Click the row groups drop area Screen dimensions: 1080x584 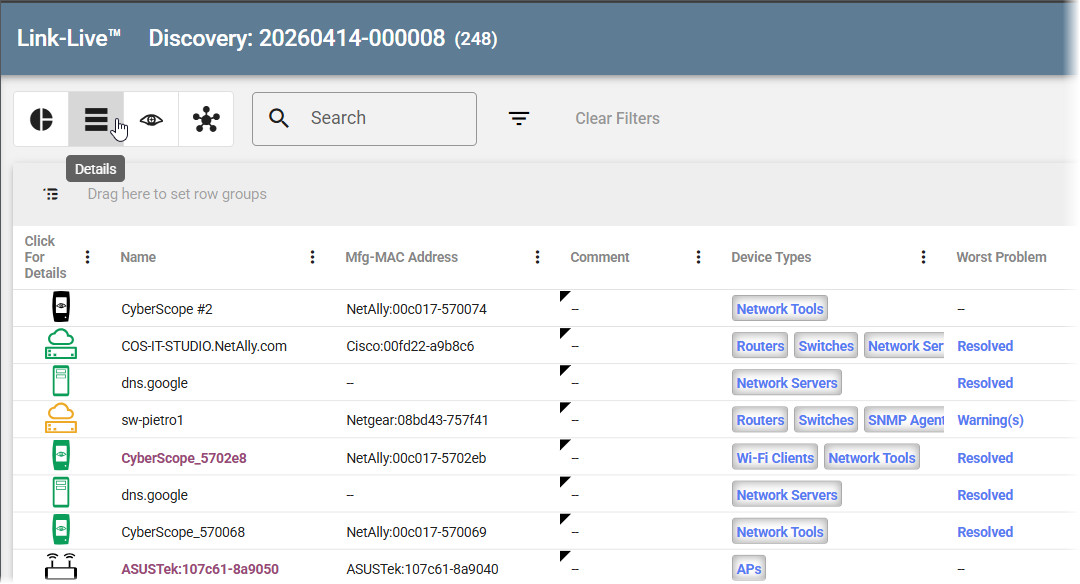point(176,194)
